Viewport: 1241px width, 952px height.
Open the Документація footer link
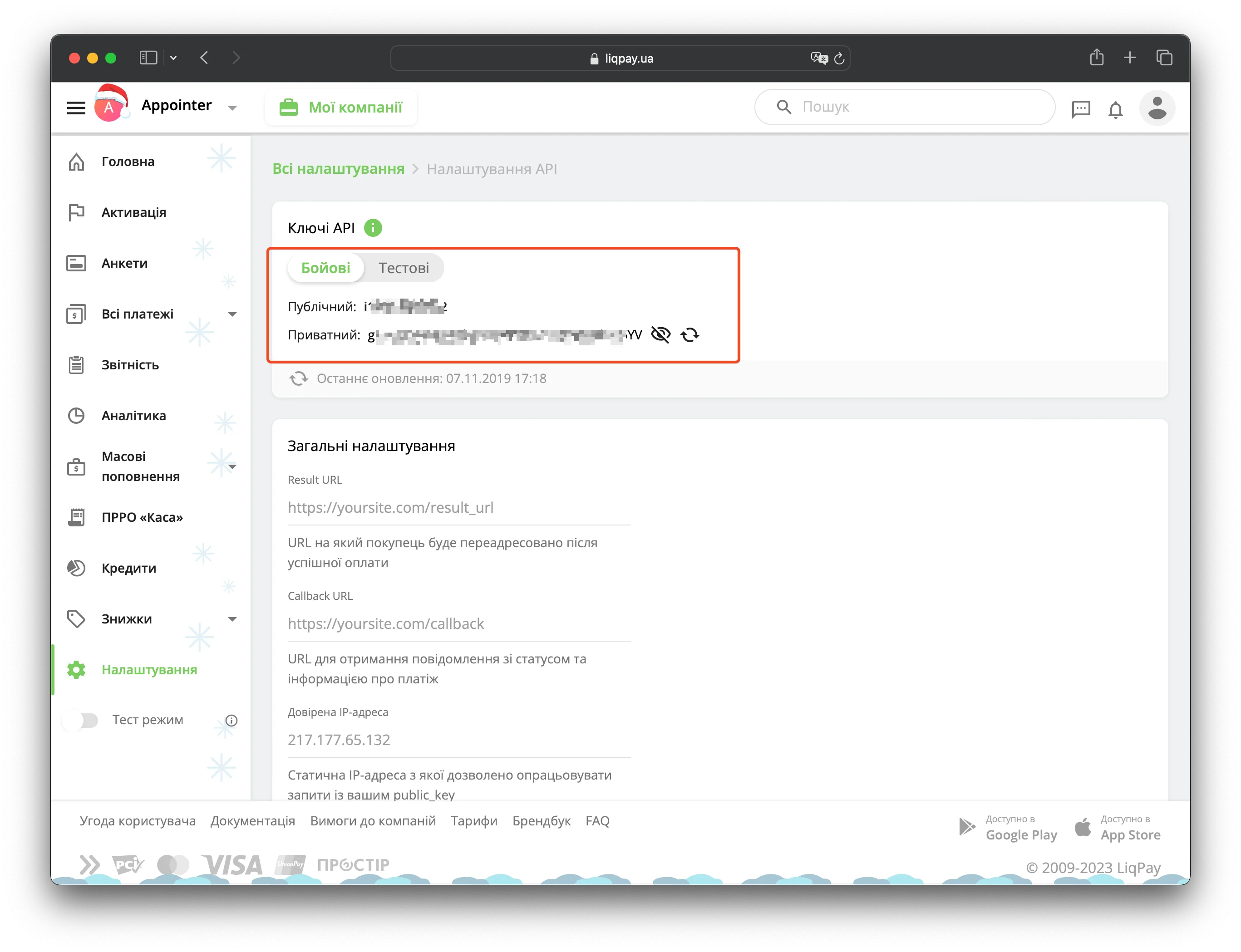point(253,820)
